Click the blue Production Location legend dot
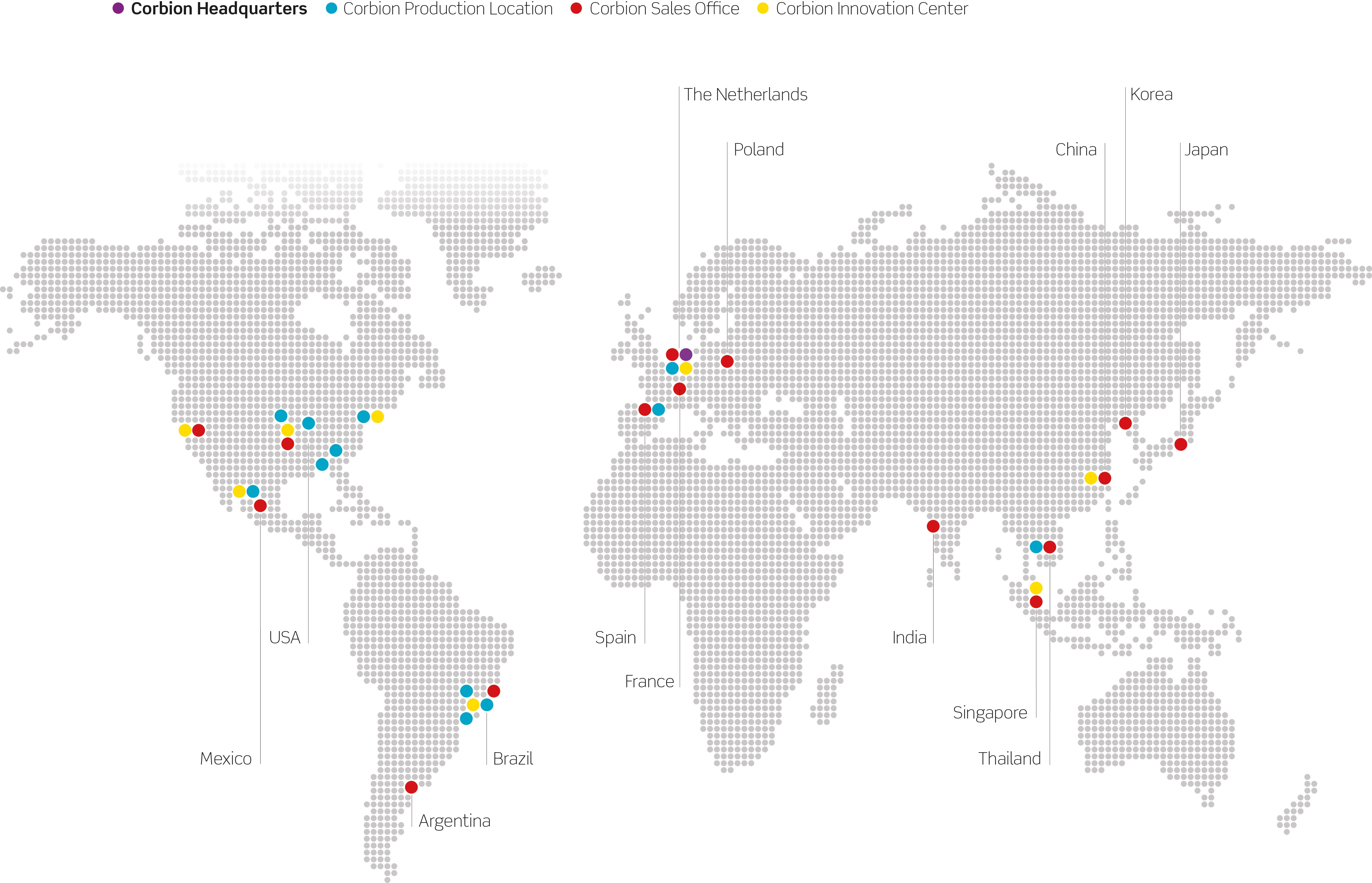 click(x=331, y=9)
